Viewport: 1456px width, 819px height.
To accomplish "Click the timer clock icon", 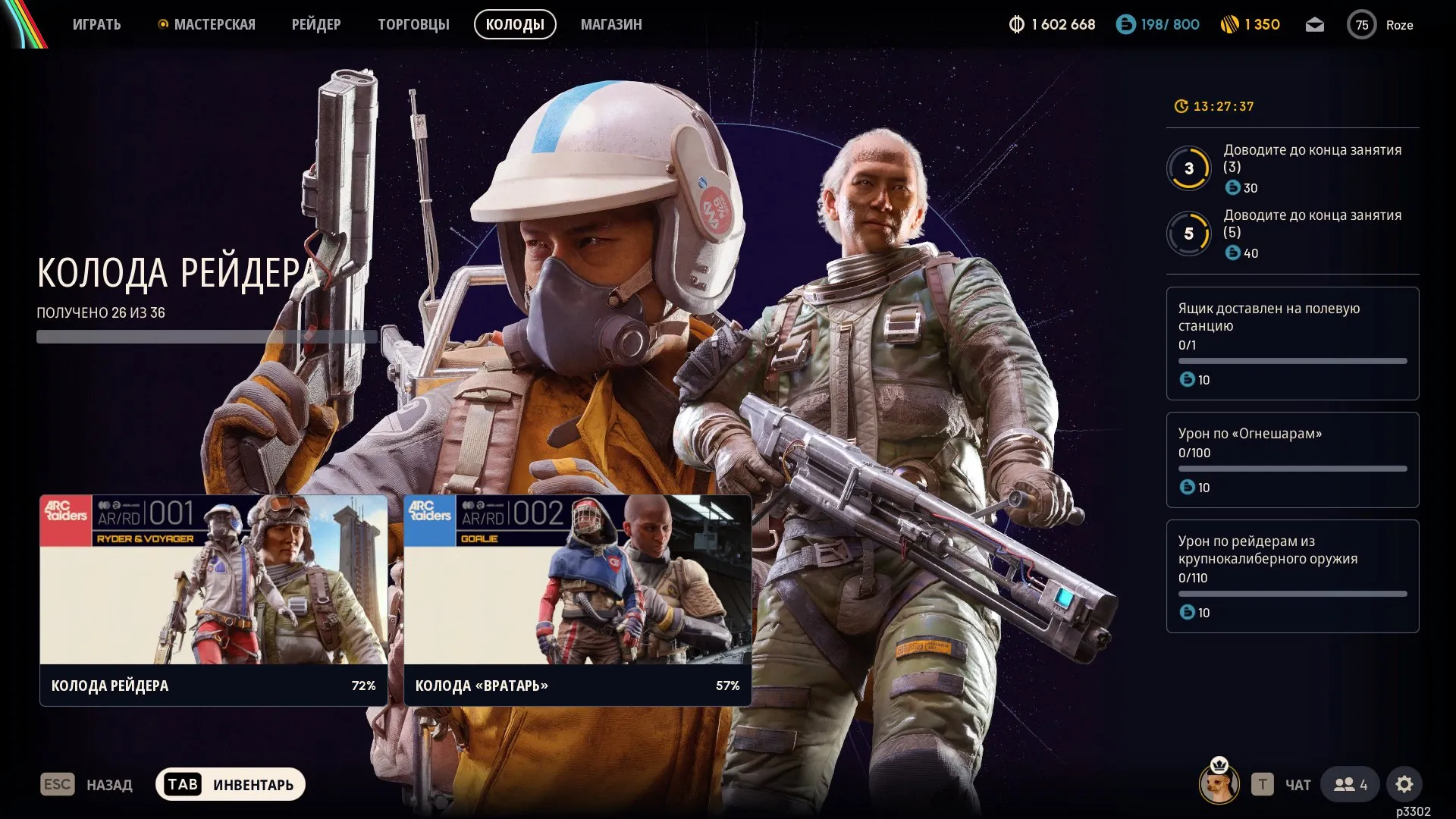I will tap(1181, 106).
